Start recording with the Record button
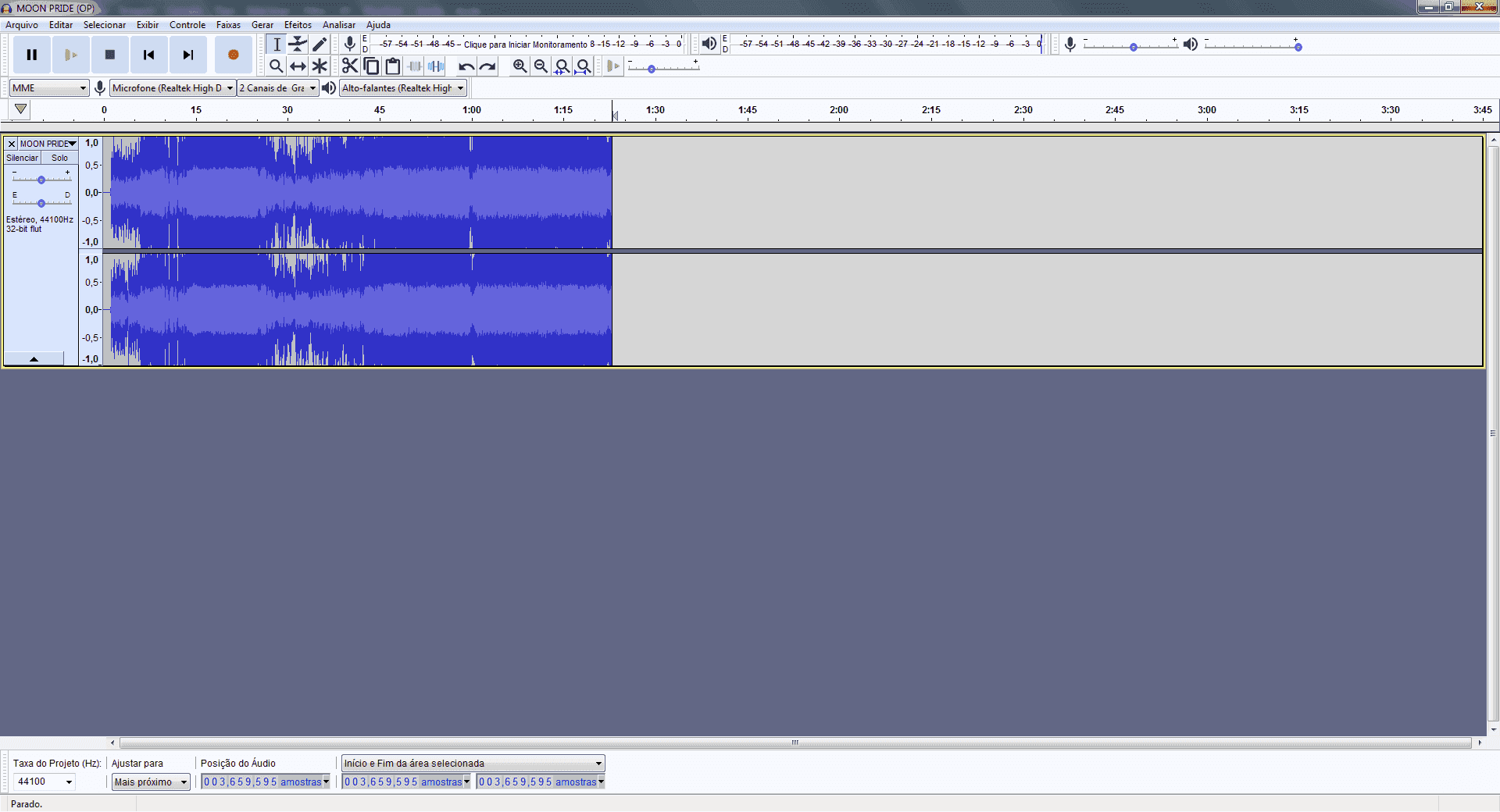 coord(233,55)
